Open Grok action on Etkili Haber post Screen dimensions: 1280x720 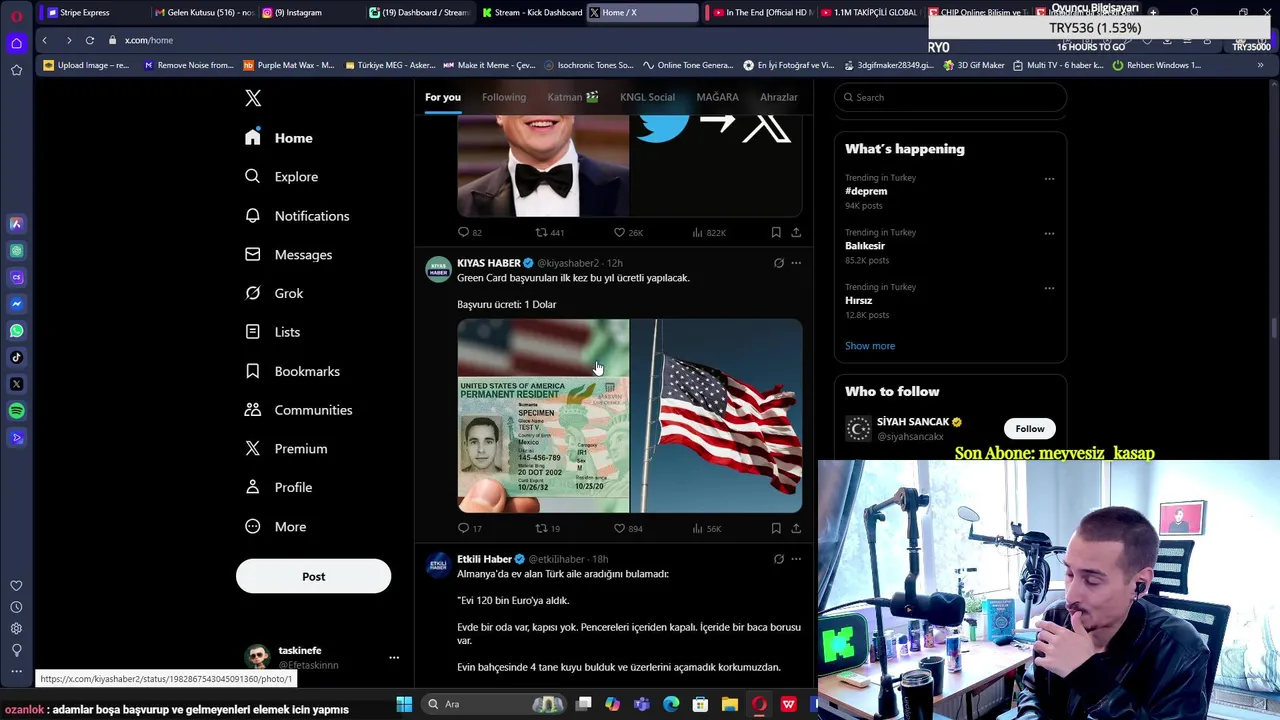point(779,559)
